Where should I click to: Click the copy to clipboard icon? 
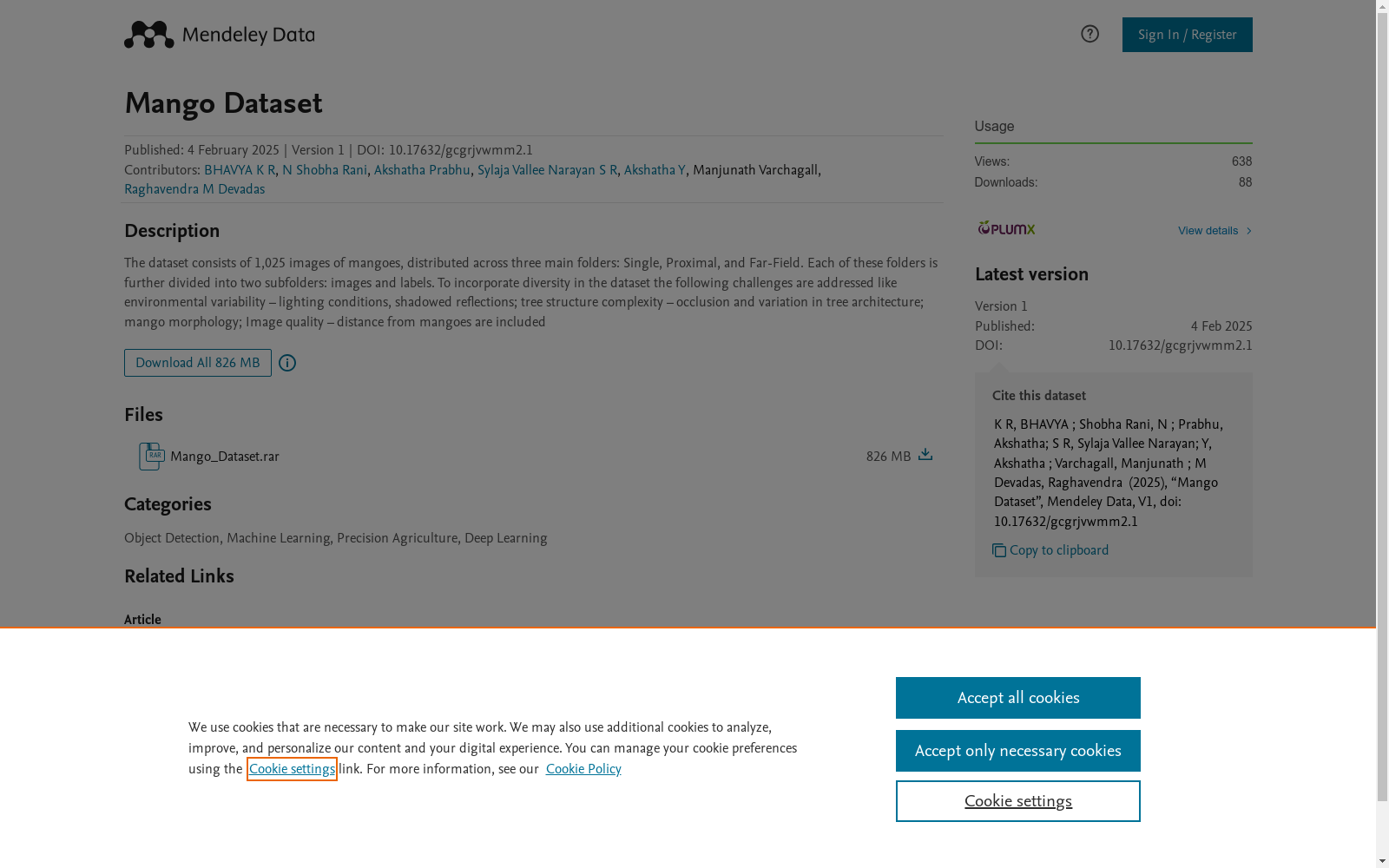[x=999, y=550]
